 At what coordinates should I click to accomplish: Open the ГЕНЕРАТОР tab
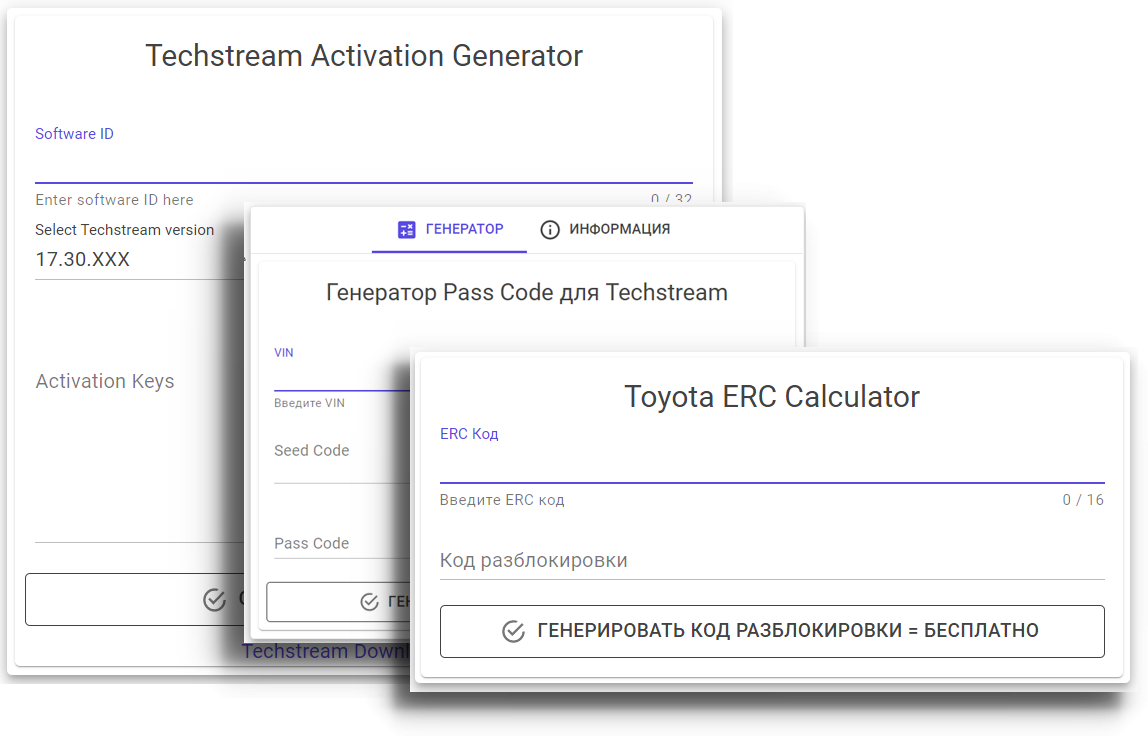coord(450,230)
